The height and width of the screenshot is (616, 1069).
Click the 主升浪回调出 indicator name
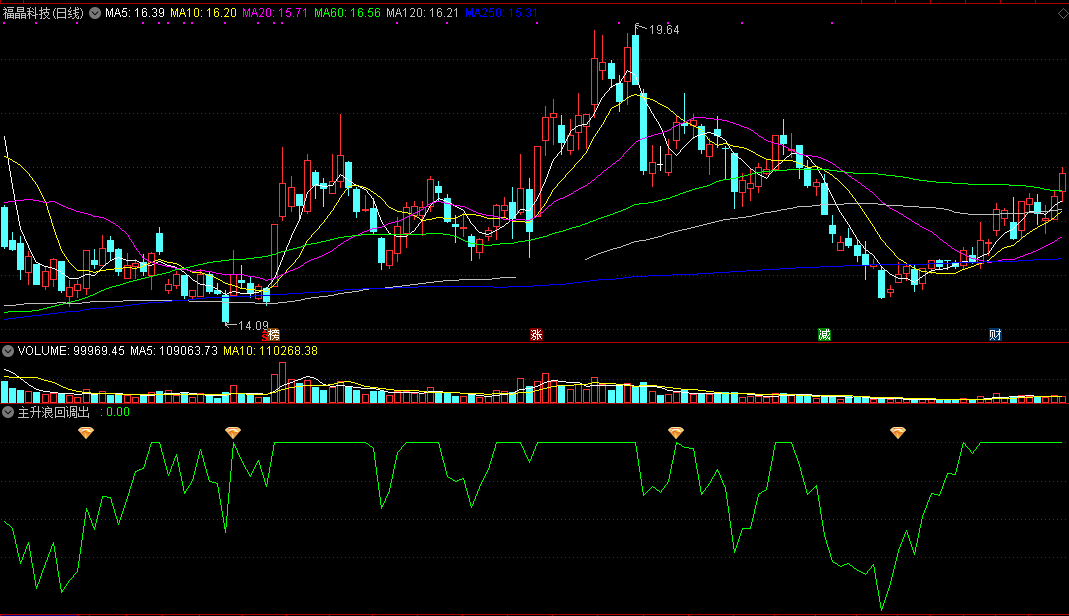pos(54,412)
